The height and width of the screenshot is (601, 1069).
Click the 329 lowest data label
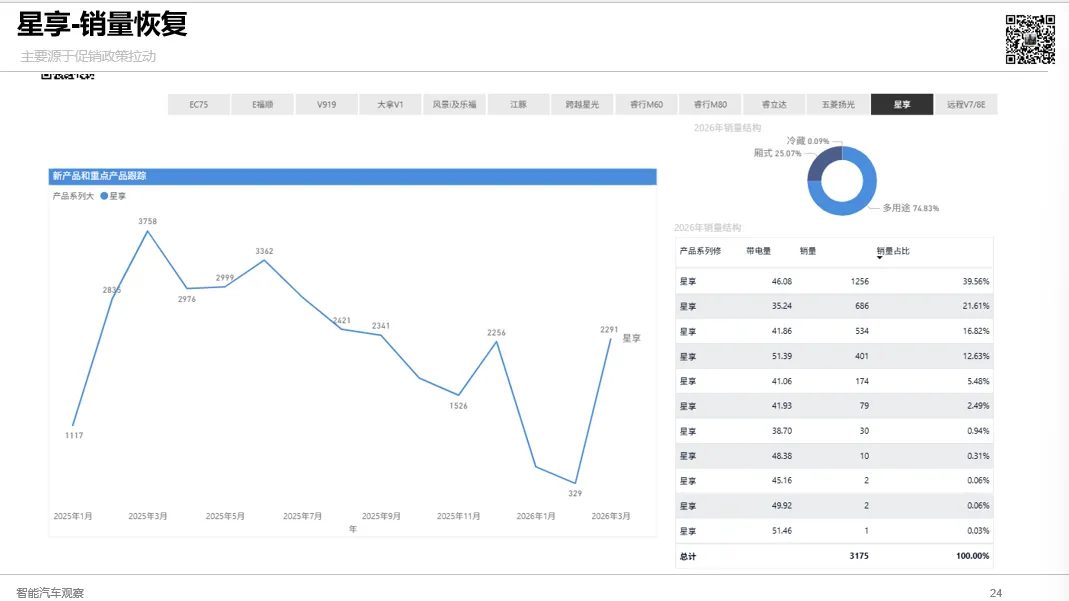(575, 493)
